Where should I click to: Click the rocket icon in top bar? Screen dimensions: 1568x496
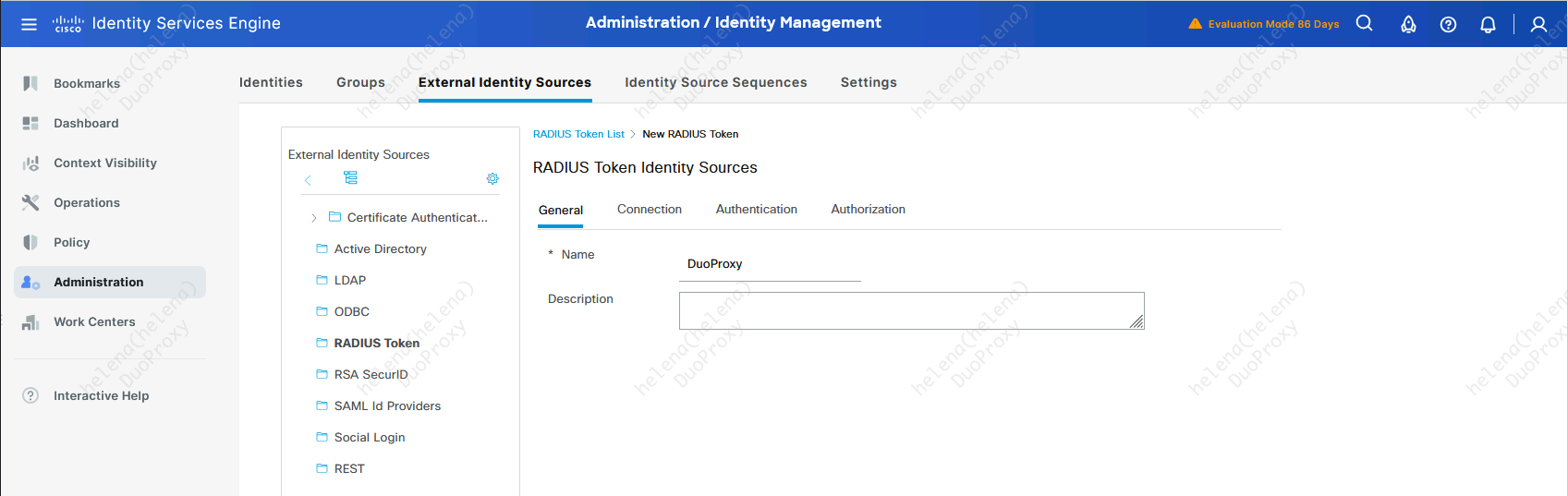point(1408,25)
